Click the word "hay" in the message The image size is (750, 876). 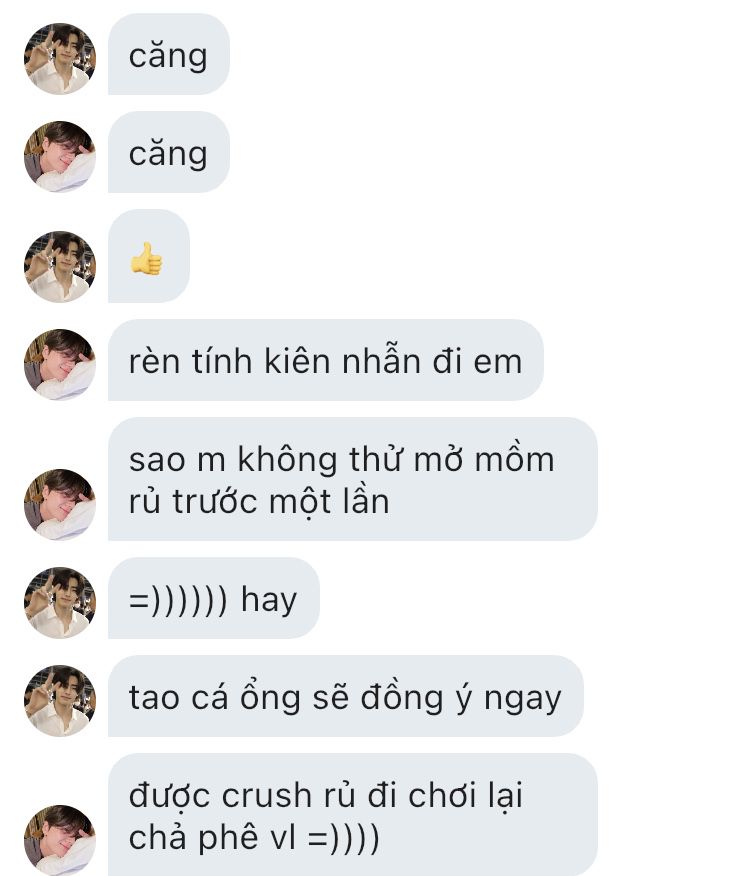[x=269, y=601]
